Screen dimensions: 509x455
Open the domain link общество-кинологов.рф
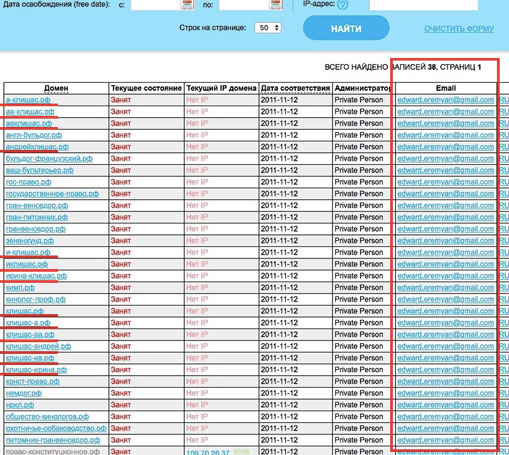(x=47, y=417)
